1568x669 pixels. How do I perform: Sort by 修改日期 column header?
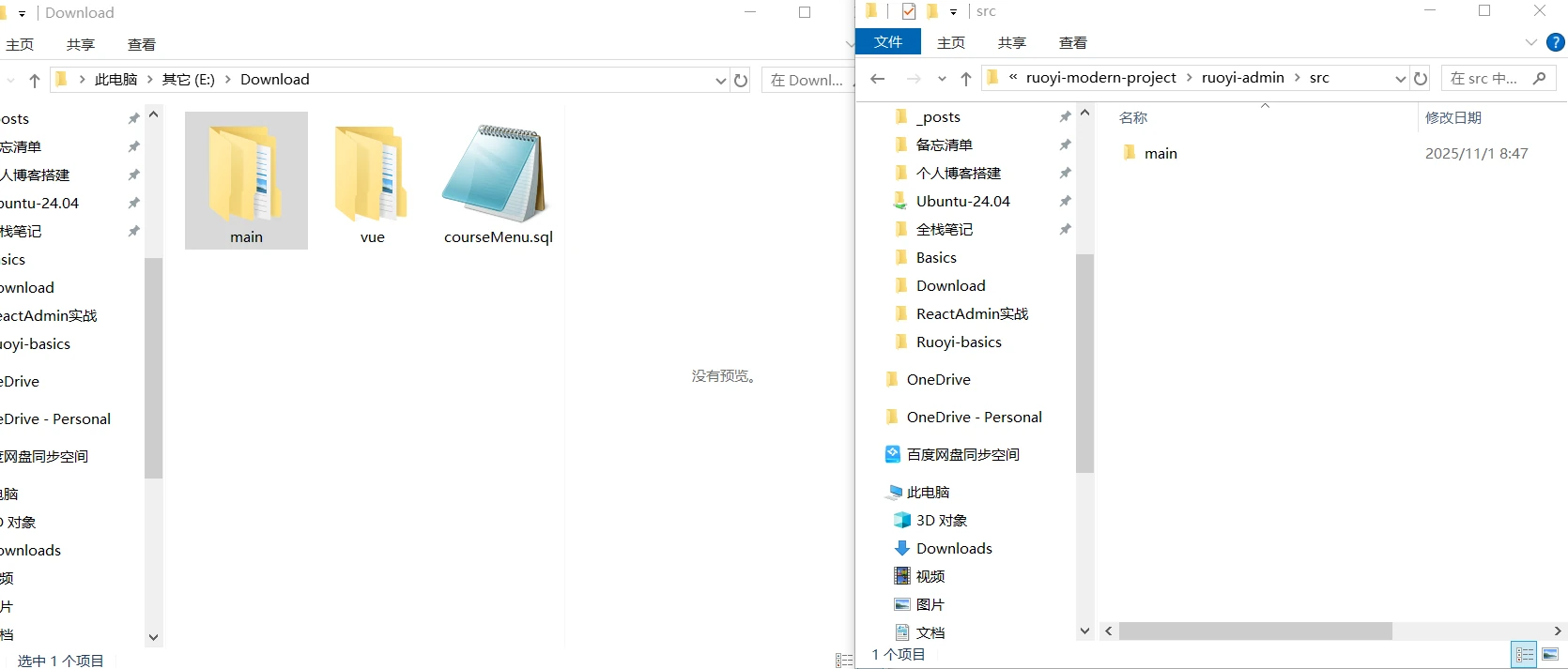(1453, 117)
